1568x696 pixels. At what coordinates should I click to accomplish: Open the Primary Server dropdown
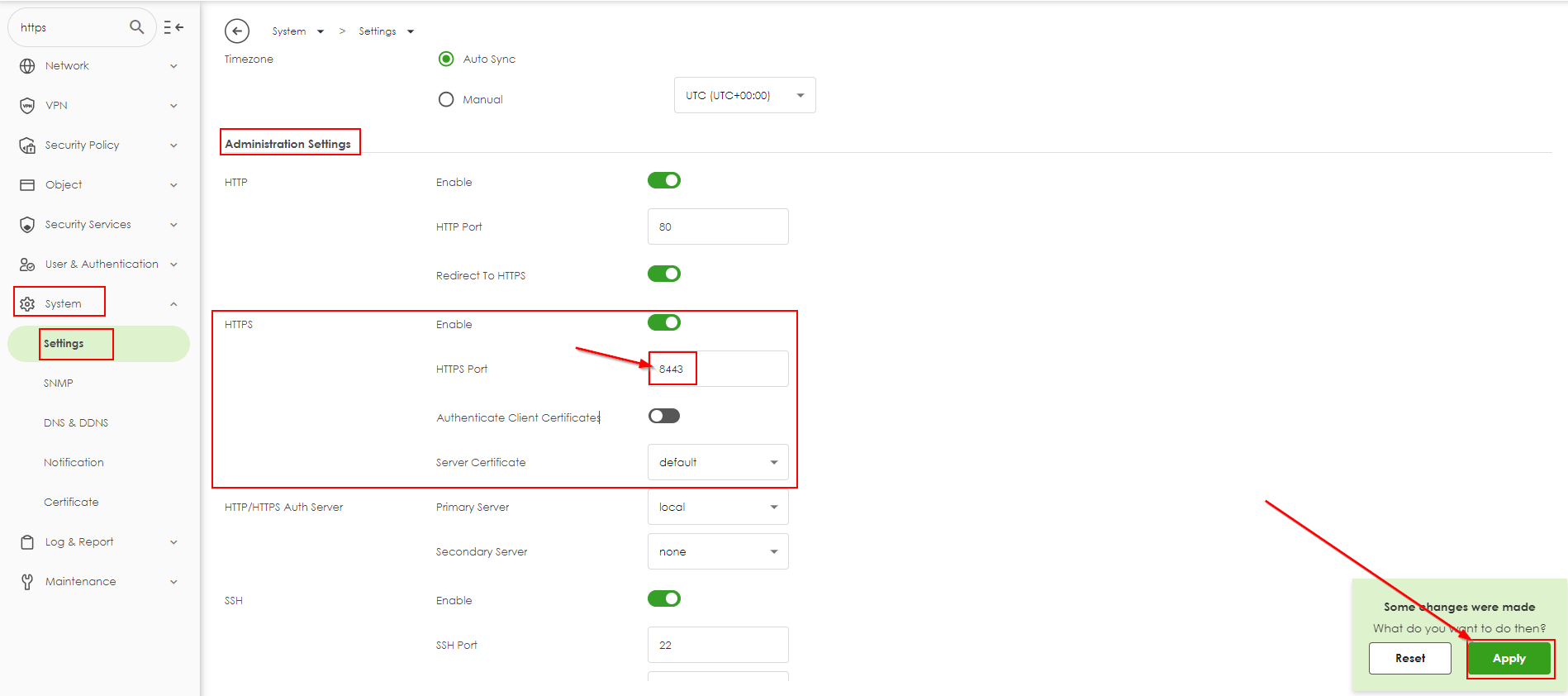tap(717, 507)
